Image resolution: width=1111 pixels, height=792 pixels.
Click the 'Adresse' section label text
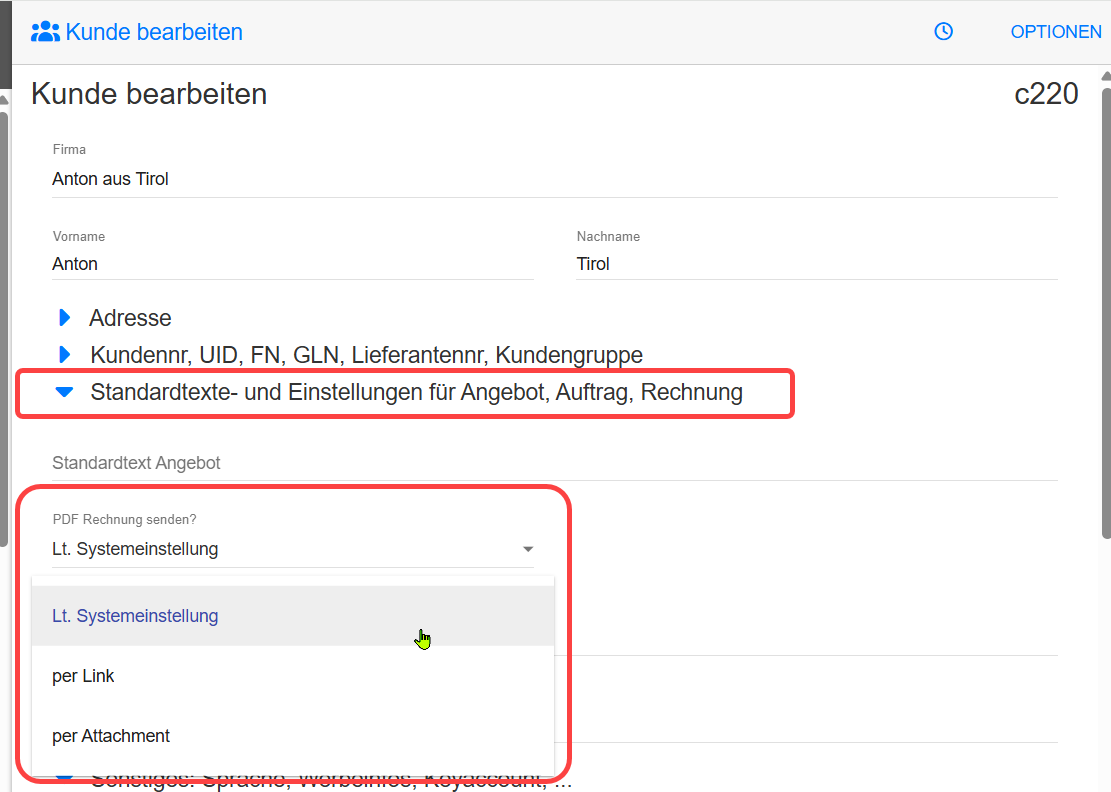[130, 318]
